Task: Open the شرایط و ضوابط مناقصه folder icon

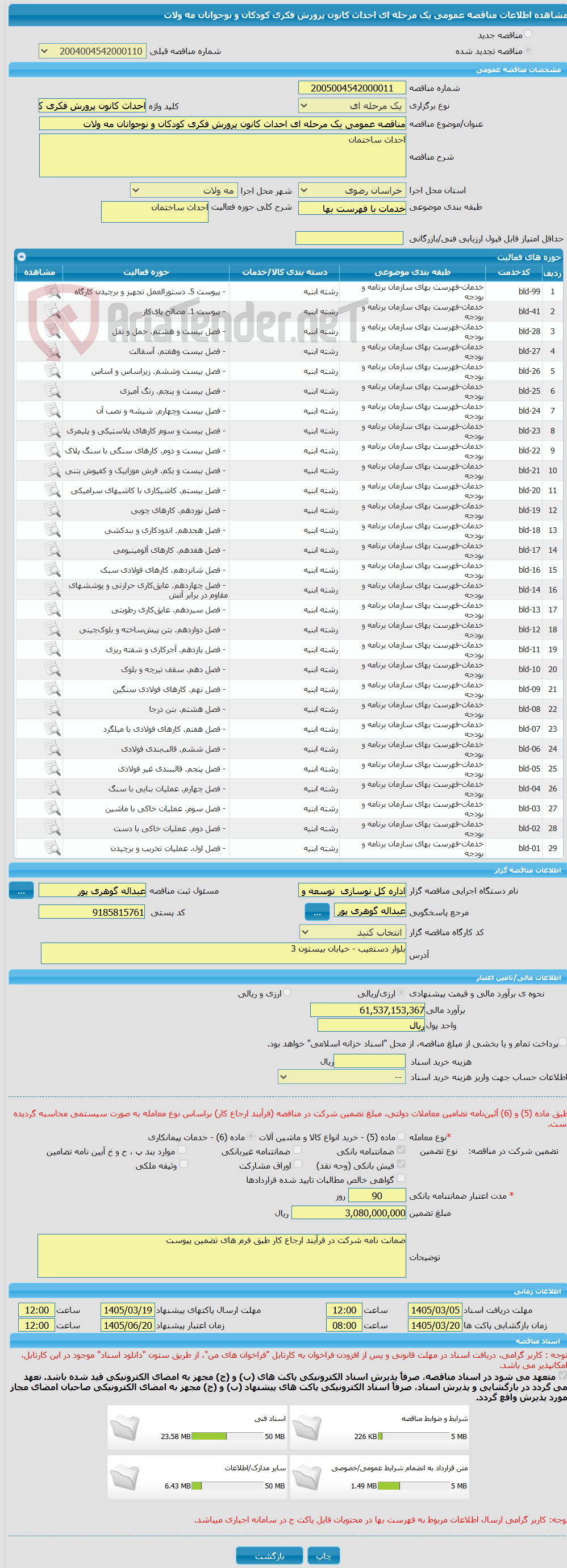Action: pyautogui.click(x=307, y=1428)
